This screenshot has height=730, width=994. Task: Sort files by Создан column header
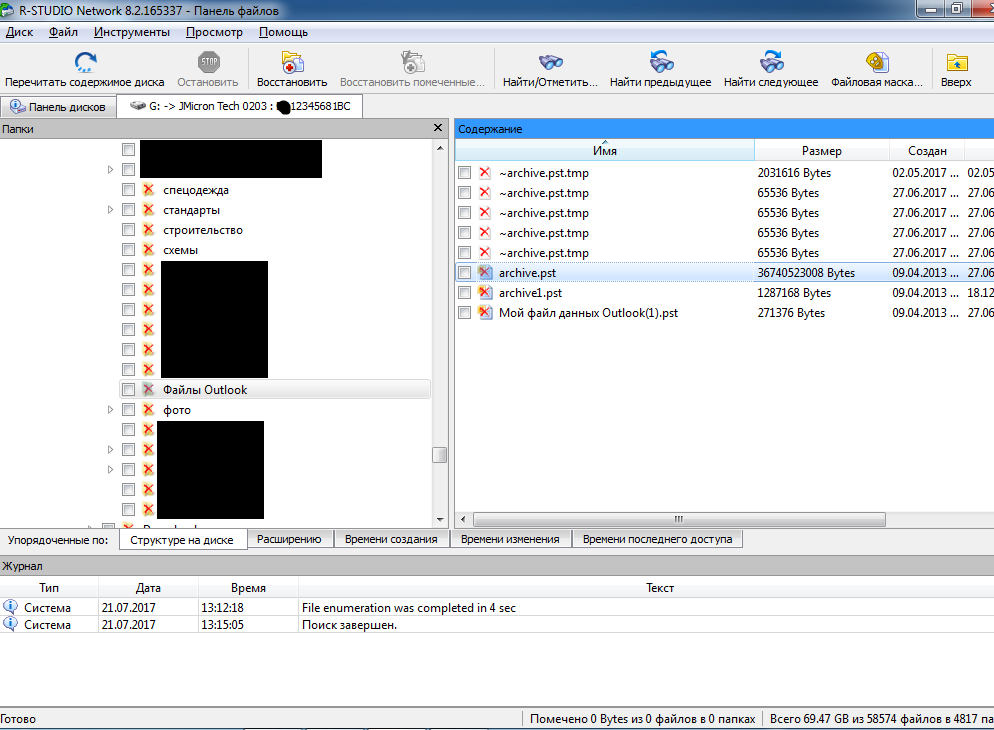pyautogui.click(x=927, y=150)
